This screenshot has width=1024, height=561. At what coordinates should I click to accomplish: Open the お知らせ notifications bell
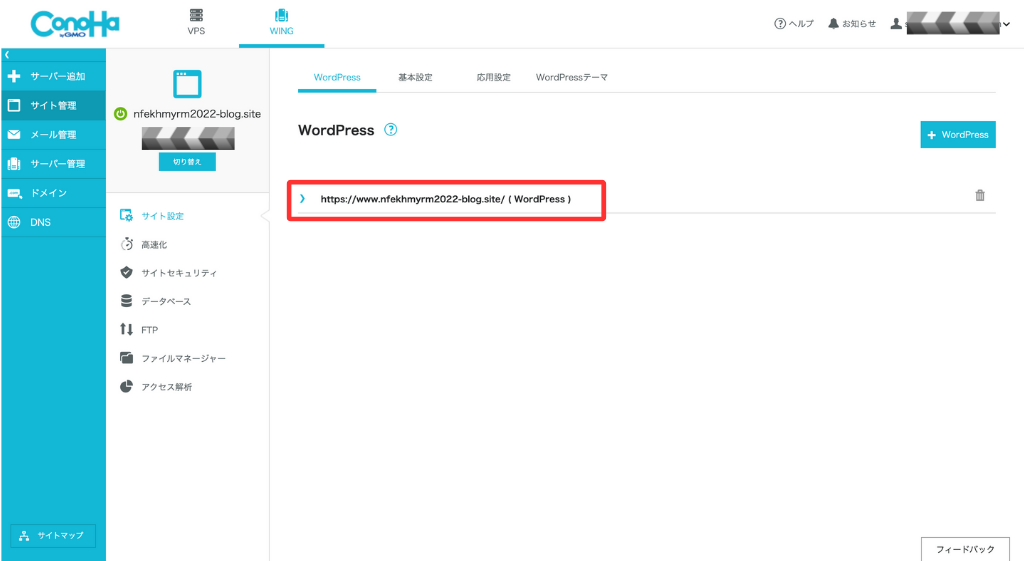coord(852,24)
